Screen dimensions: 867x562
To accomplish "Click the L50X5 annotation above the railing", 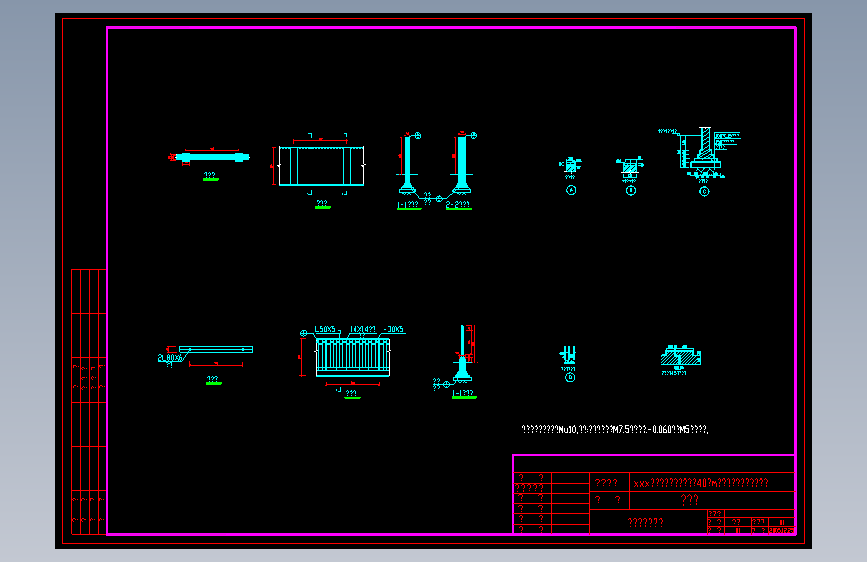I will [x=325, y=329].
